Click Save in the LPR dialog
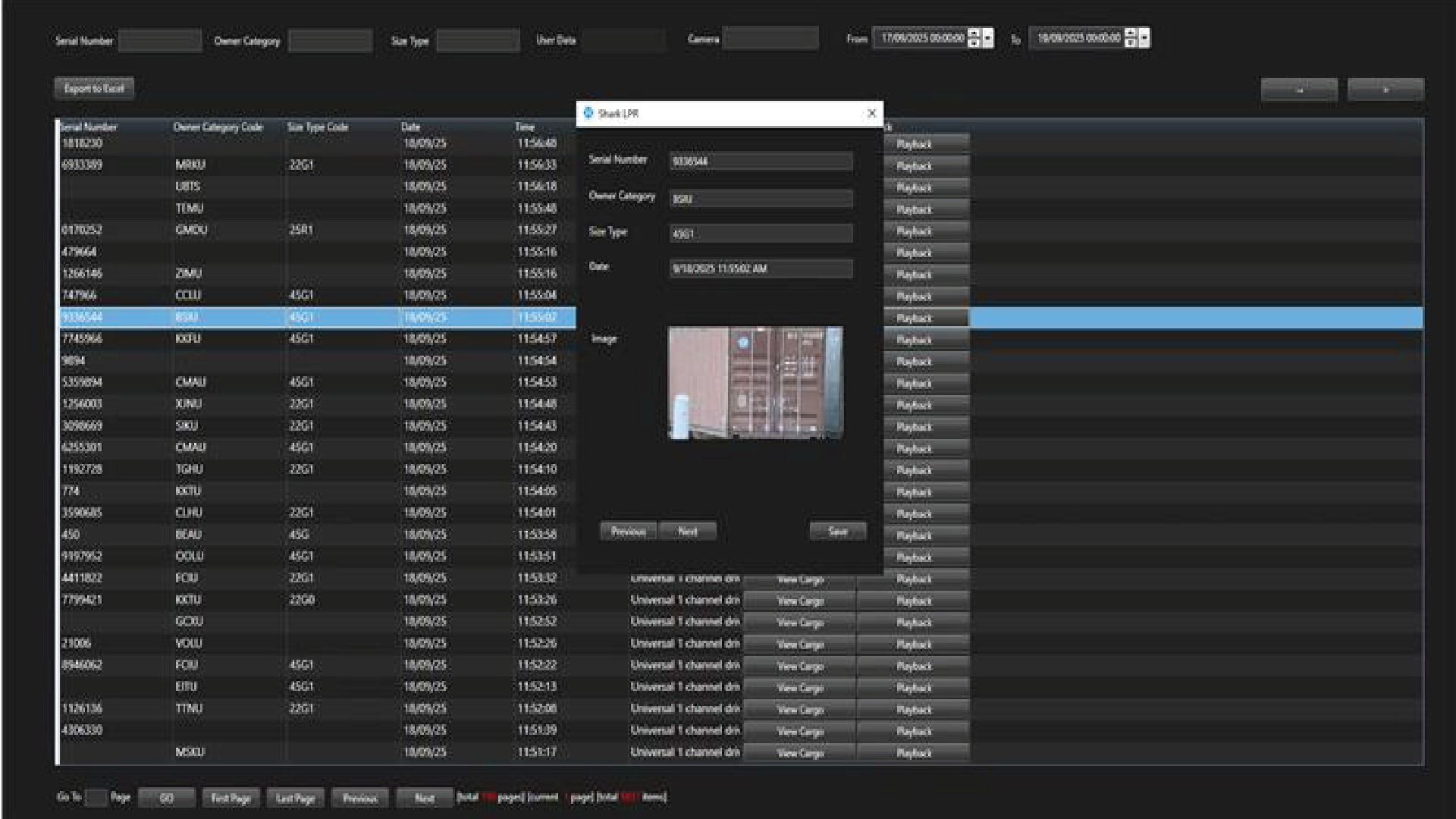 point(837,532)
